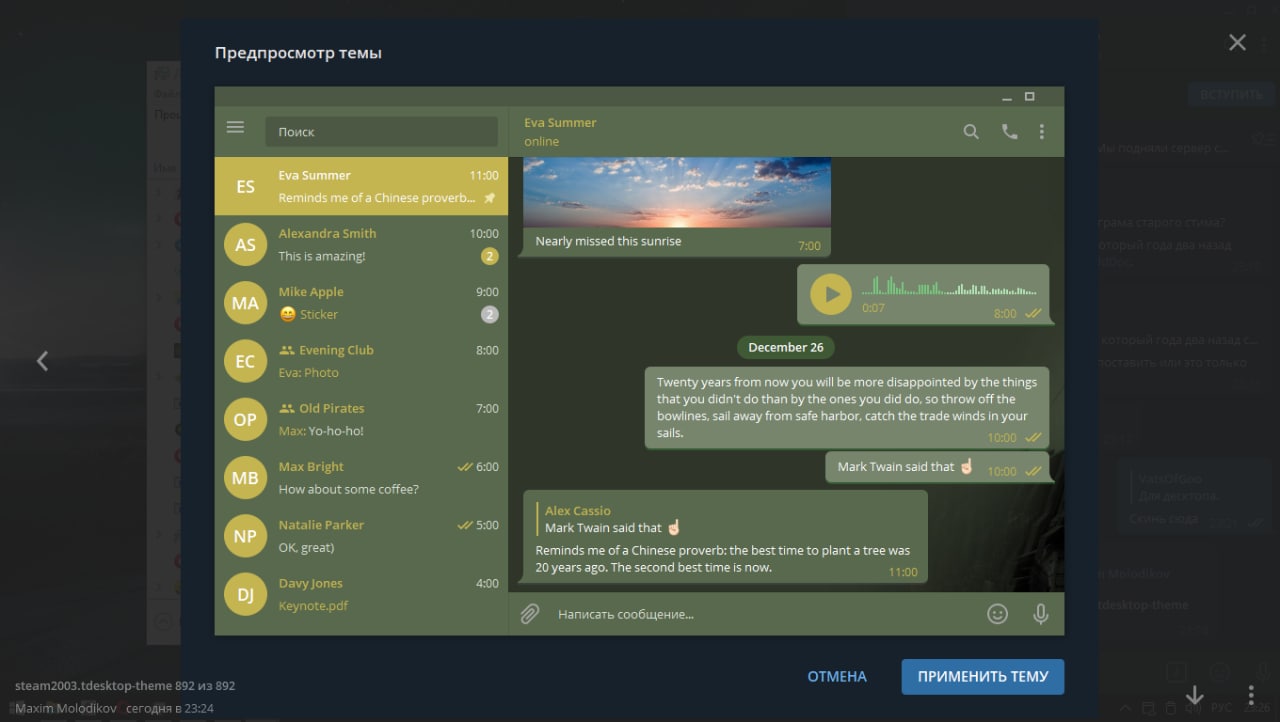Select the Max Bright chat
1280x722 pixels.
click(361, 478)
